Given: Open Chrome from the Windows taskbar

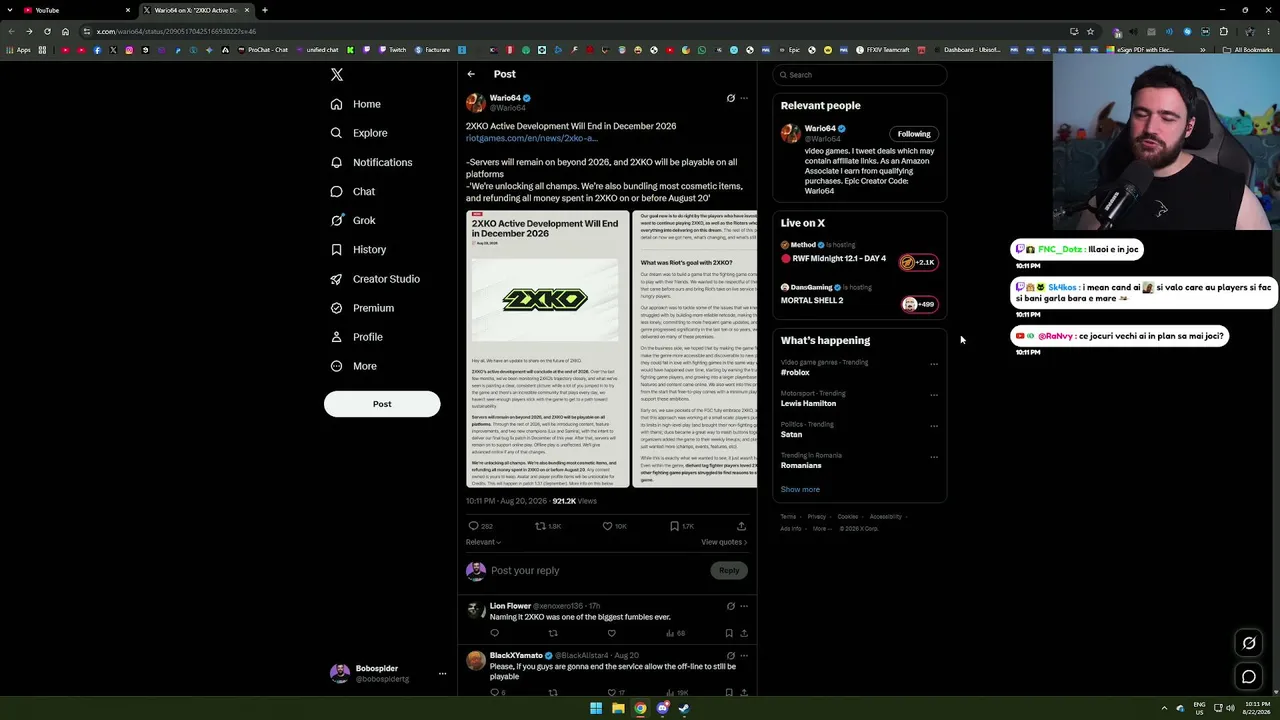Looking at the screenshot, I should (640, 709).
